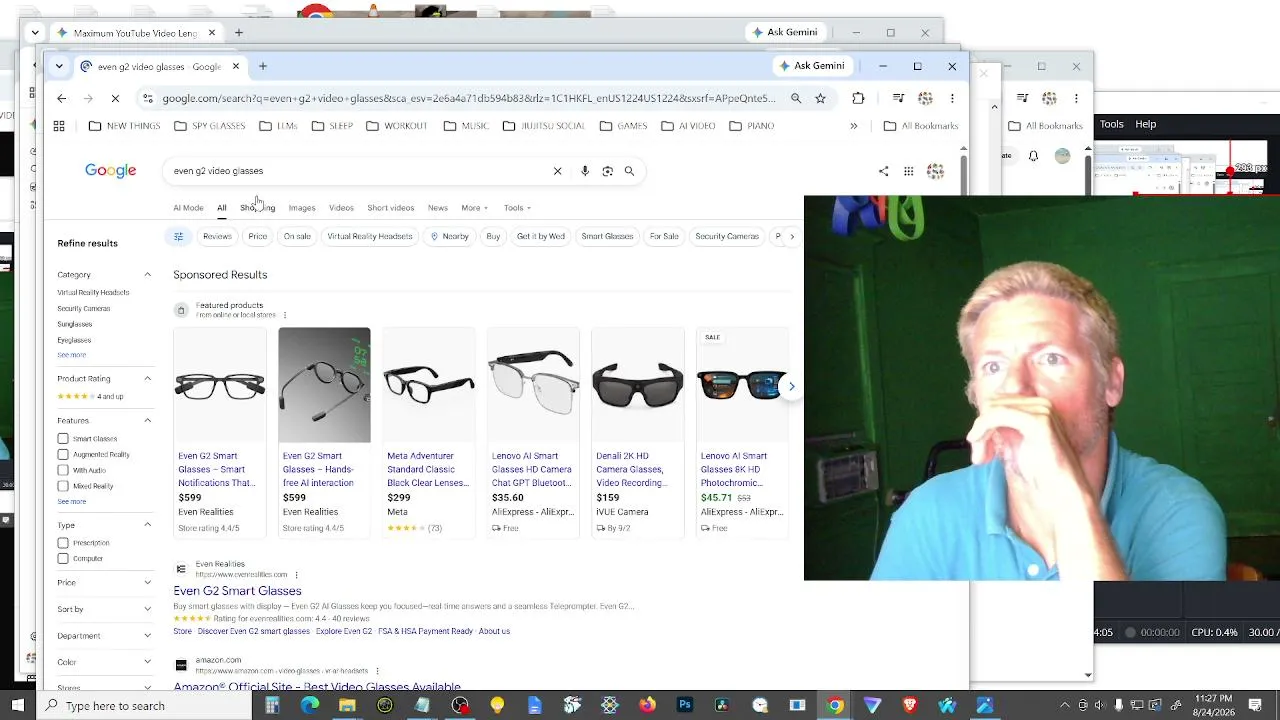
Task: Check the Smart Glasses feature filter
Action: coord(63,439)
